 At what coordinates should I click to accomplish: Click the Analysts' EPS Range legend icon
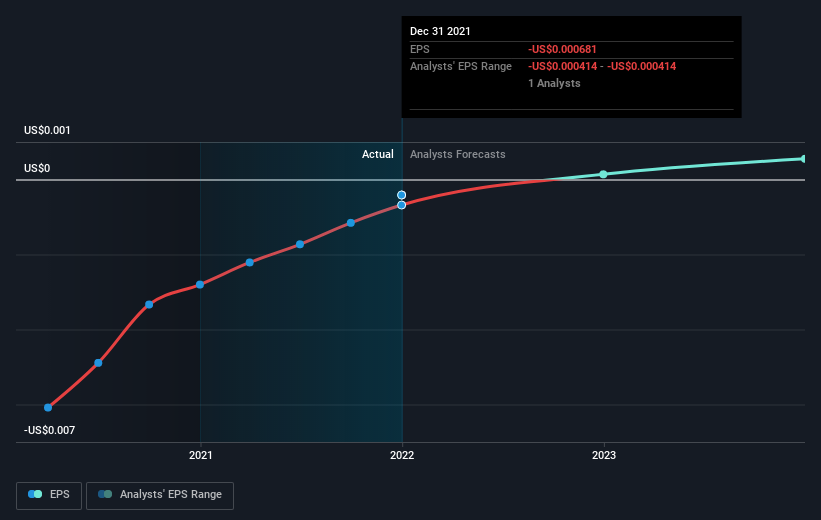[105, 494]
